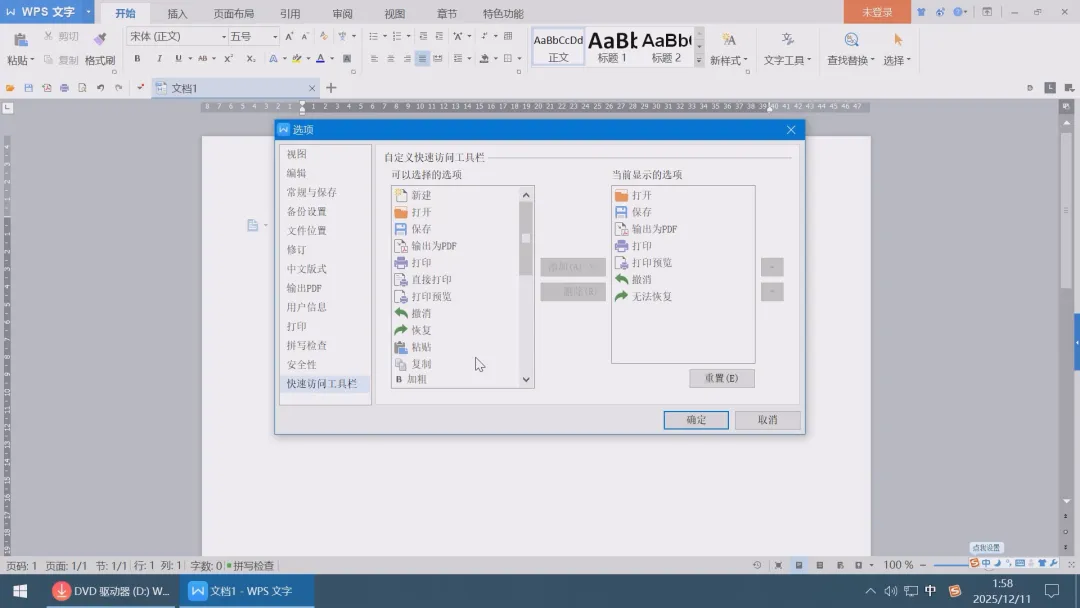Click the undo arrow in the quick access bar
The image size is (1080, 608).
click(x=101, y=88)
